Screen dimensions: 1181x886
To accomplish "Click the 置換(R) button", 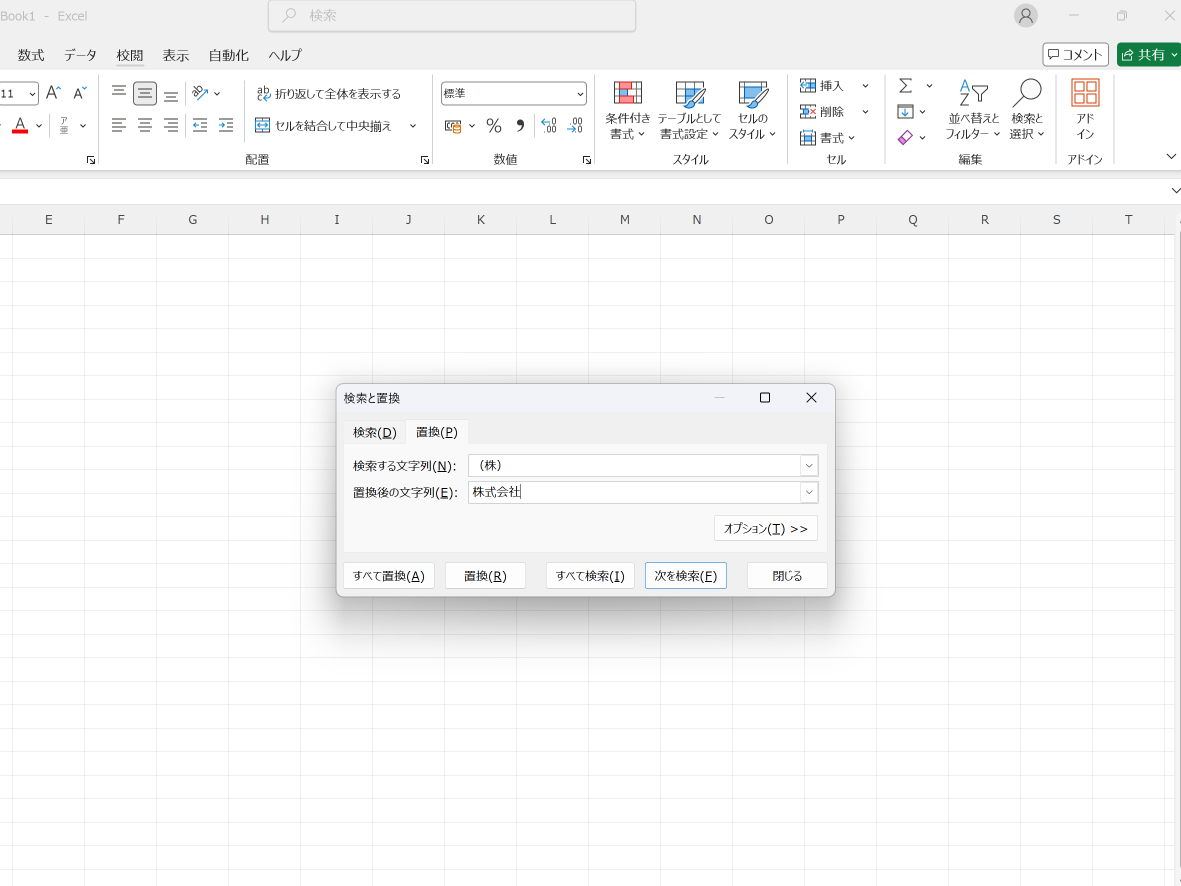I will [485, 576].
